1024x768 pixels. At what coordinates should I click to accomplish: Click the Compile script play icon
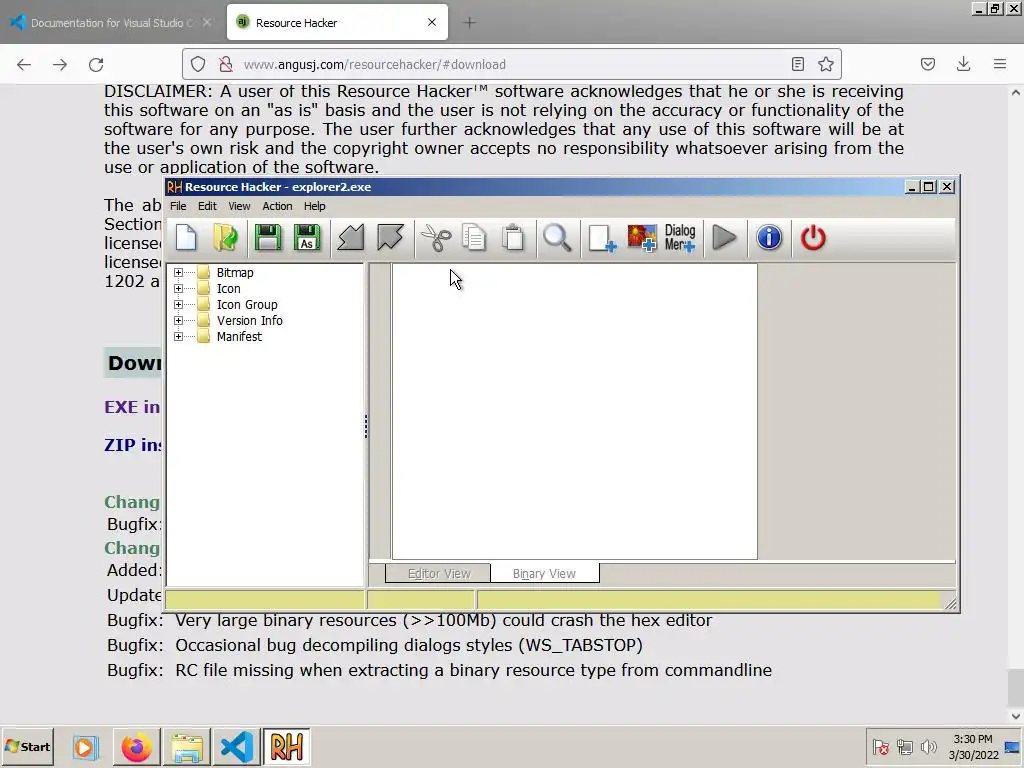pyautogui.click(x=724, y=238)
